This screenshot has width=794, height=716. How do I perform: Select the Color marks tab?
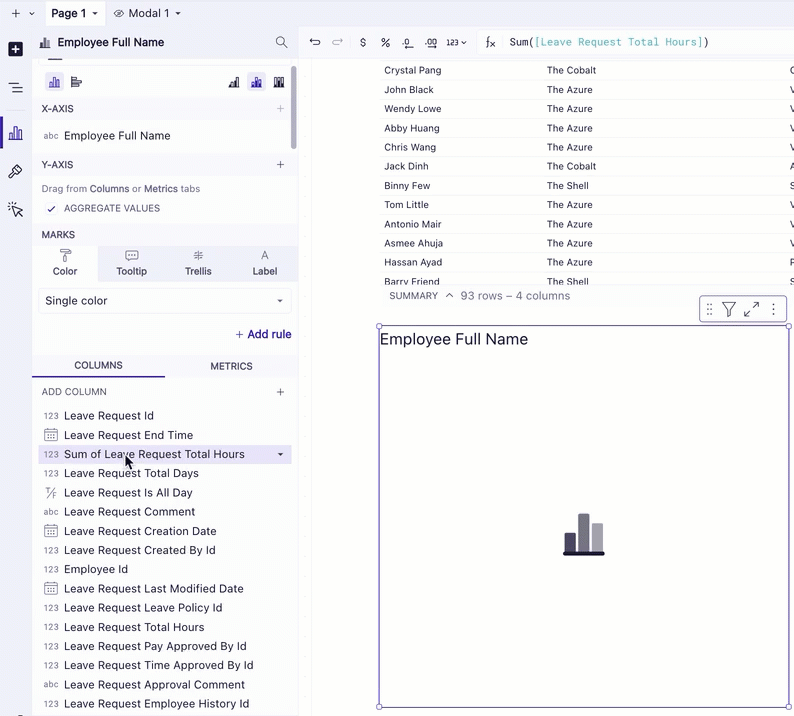[65, 263]
